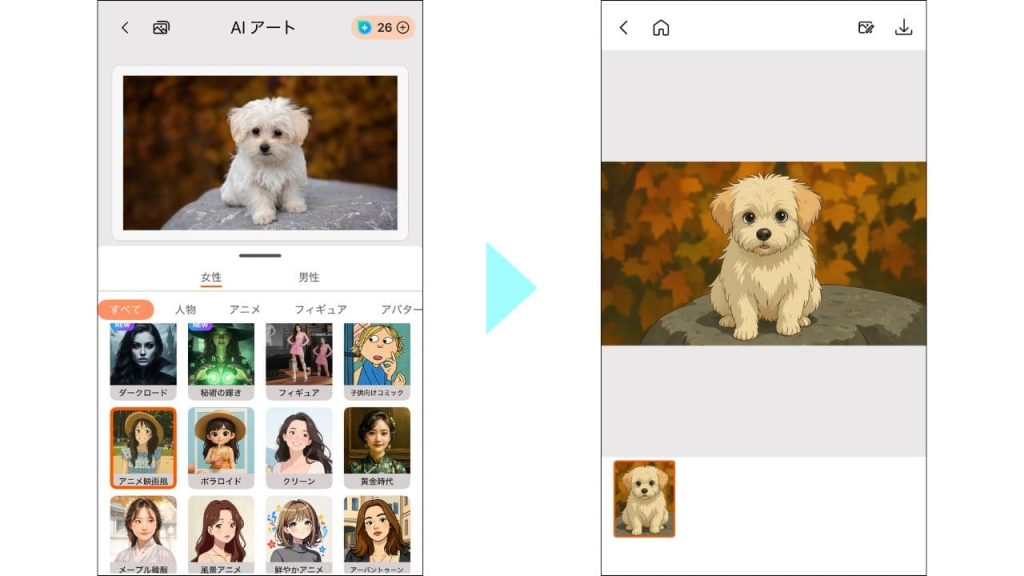The image size is (1024, 576).
Task: Filter styles by フィギュア category
Action: pyautogui.click(x=320, y=310)
